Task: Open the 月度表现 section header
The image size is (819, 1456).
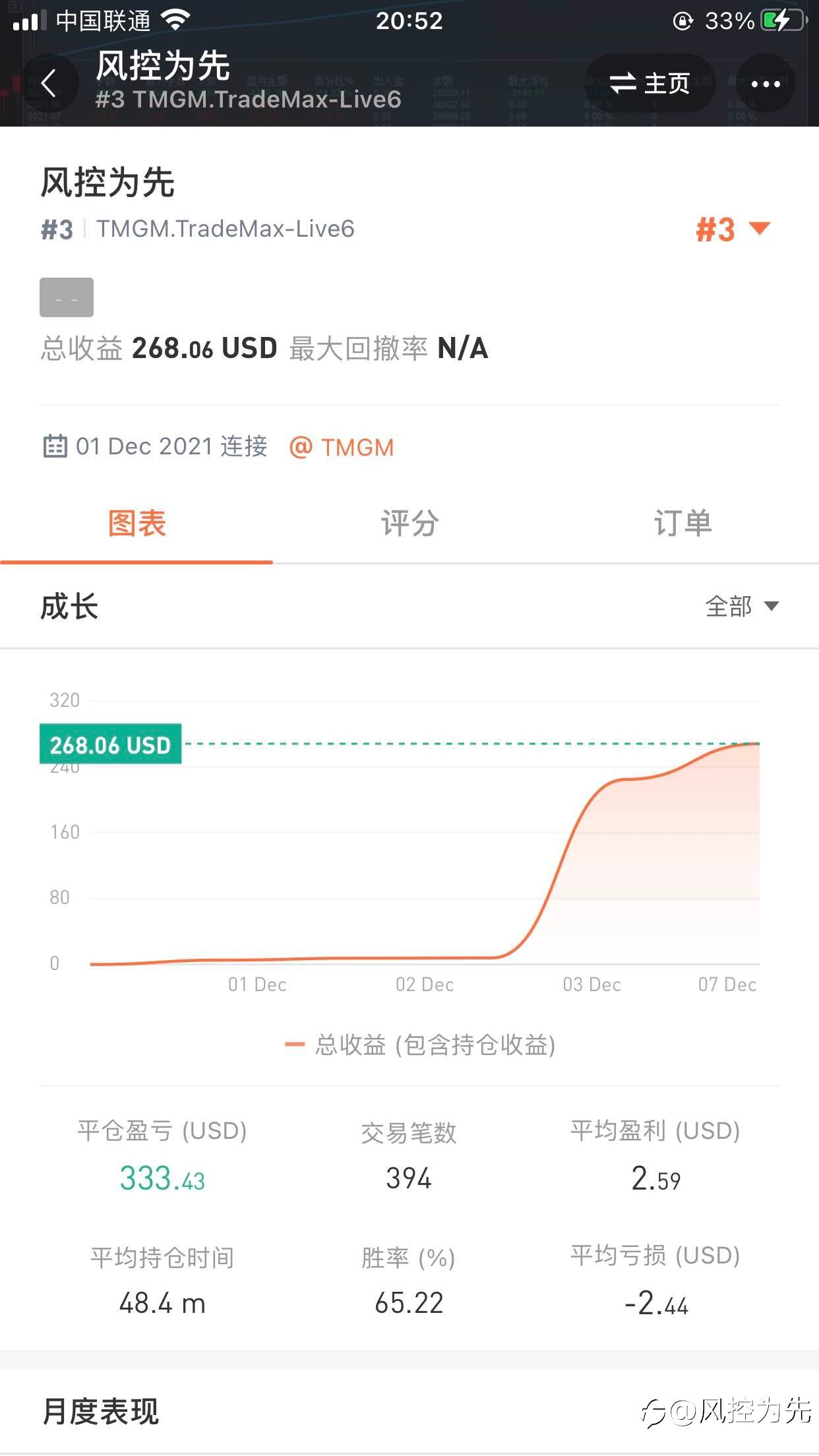Action: point(101,1411)
